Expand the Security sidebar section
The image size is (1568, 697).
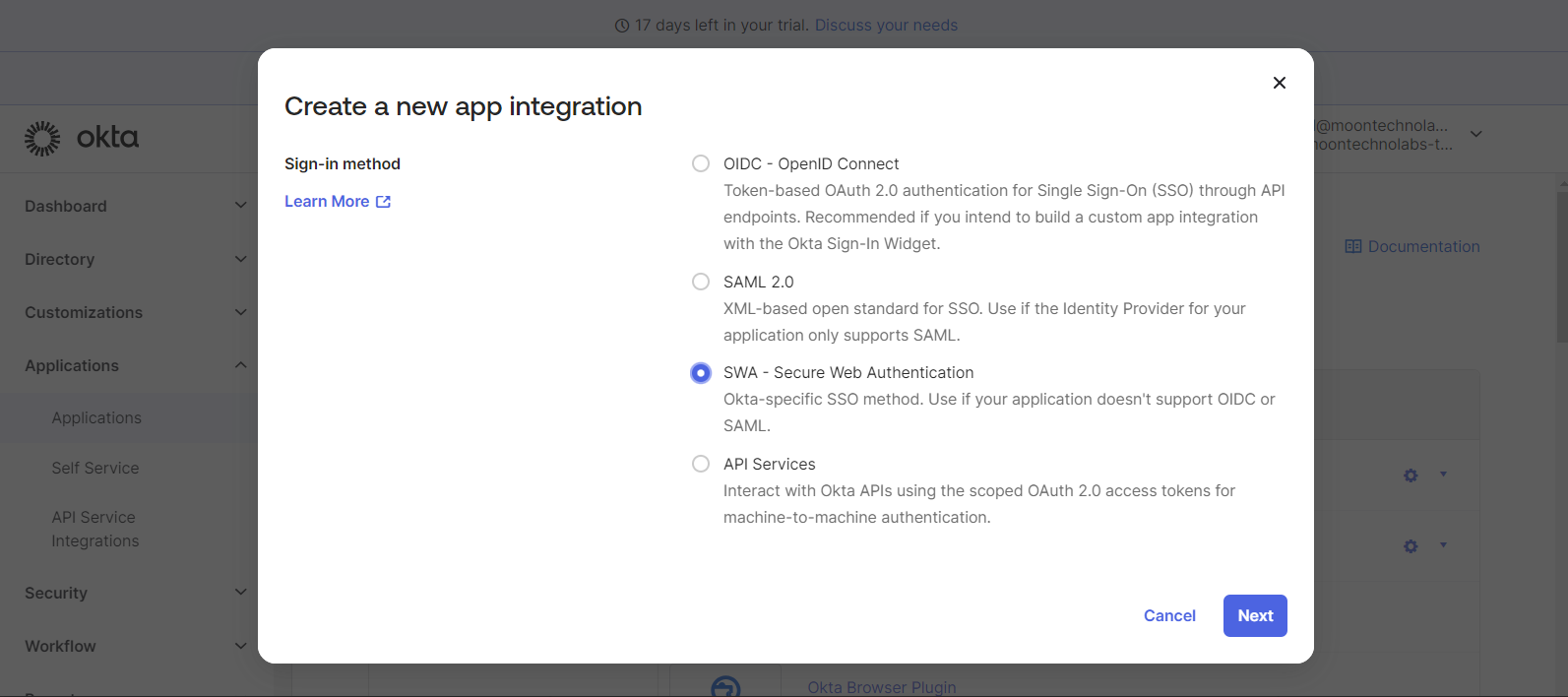click(x=136, y=593)
